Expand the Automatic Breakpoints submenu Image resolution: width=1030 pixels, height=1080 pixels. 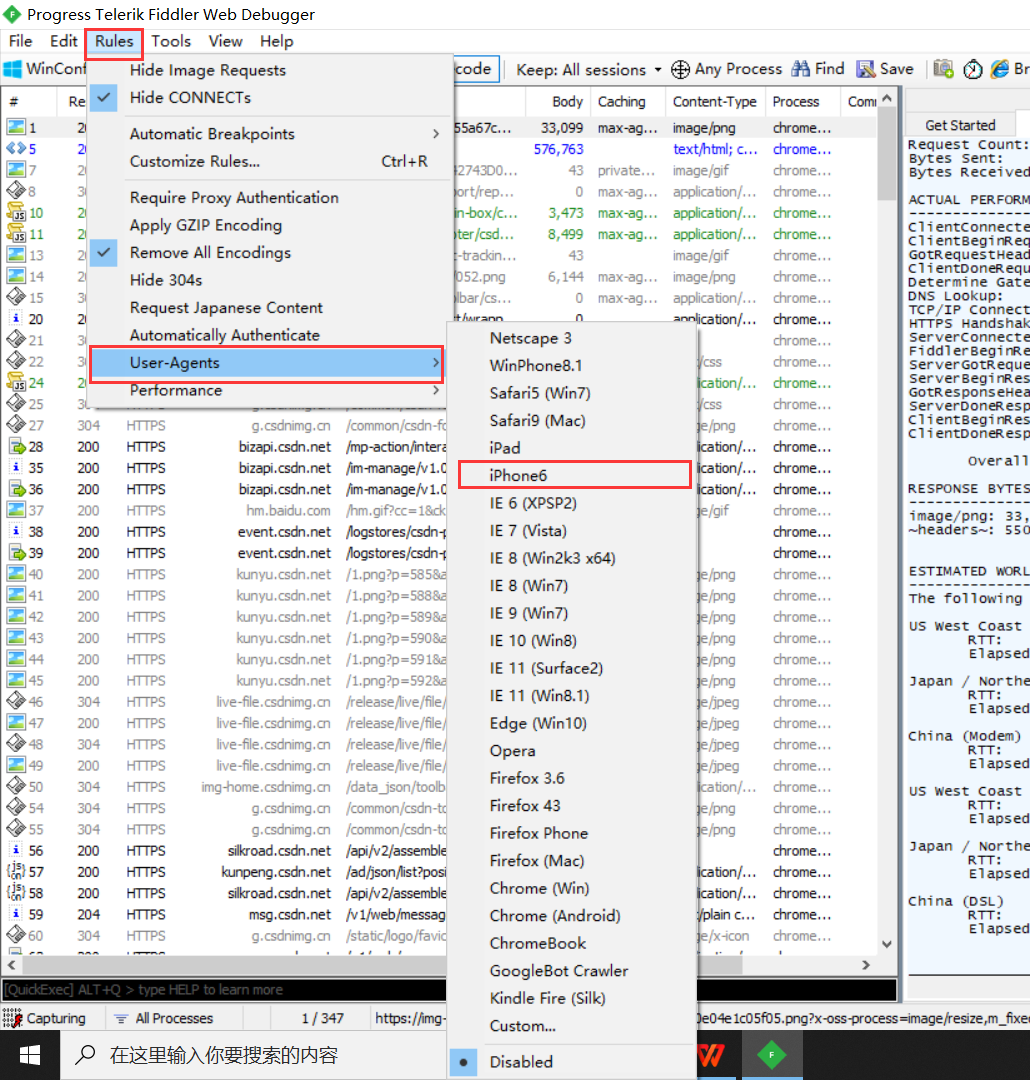pos(270,134)
